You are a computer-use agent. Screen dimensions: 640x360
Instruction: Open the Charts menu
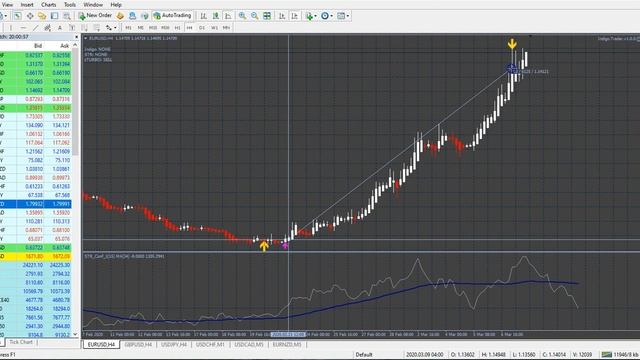[x=49, y=4]
